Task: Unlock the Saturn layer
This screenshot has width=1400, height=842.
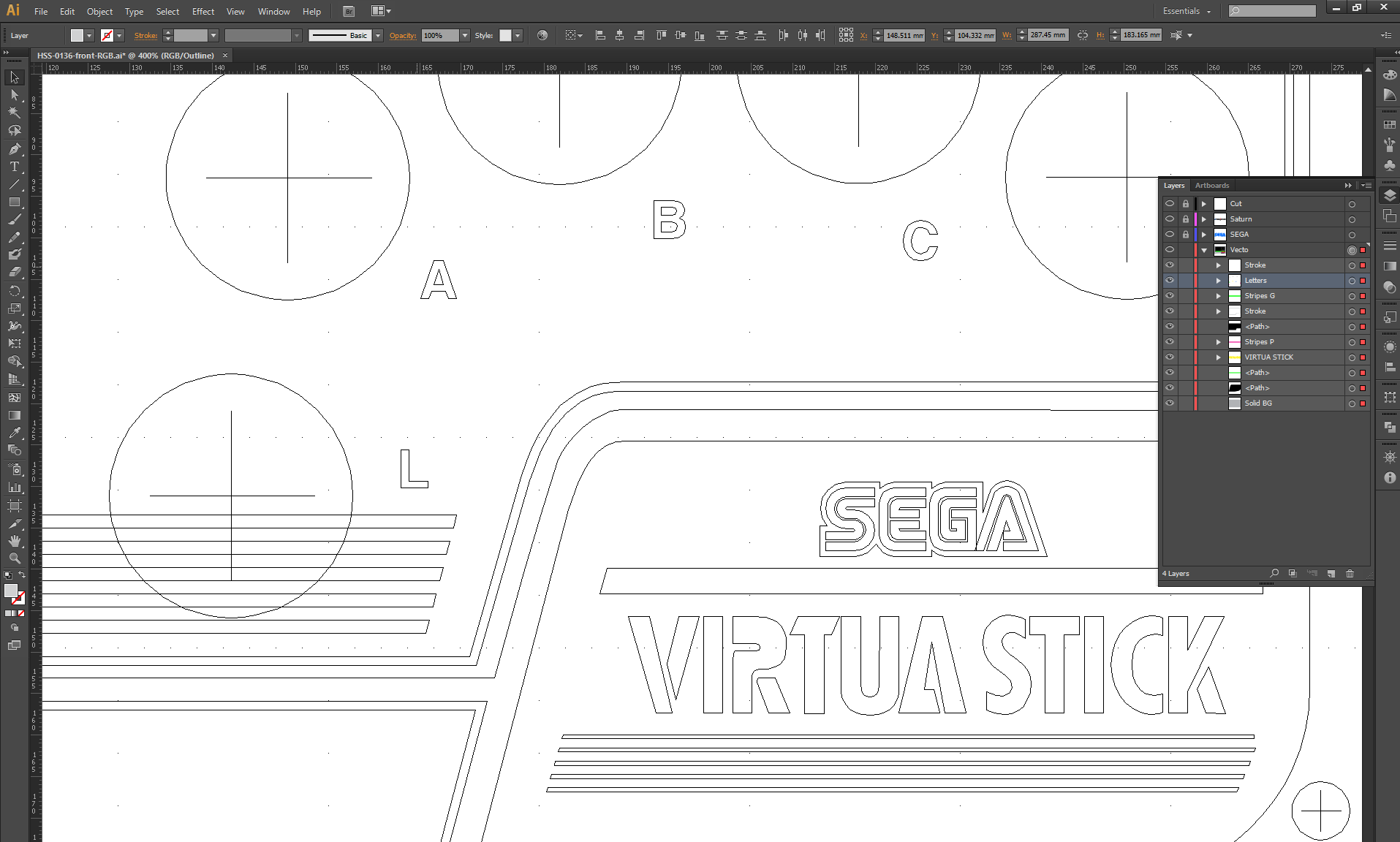Action: click(1186, 219)
